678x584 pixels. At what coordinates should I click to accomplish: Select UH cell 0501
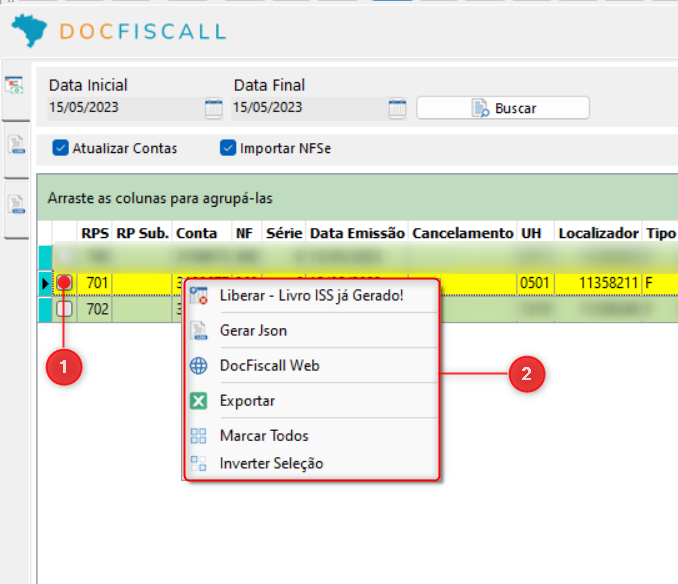(535, 283)
